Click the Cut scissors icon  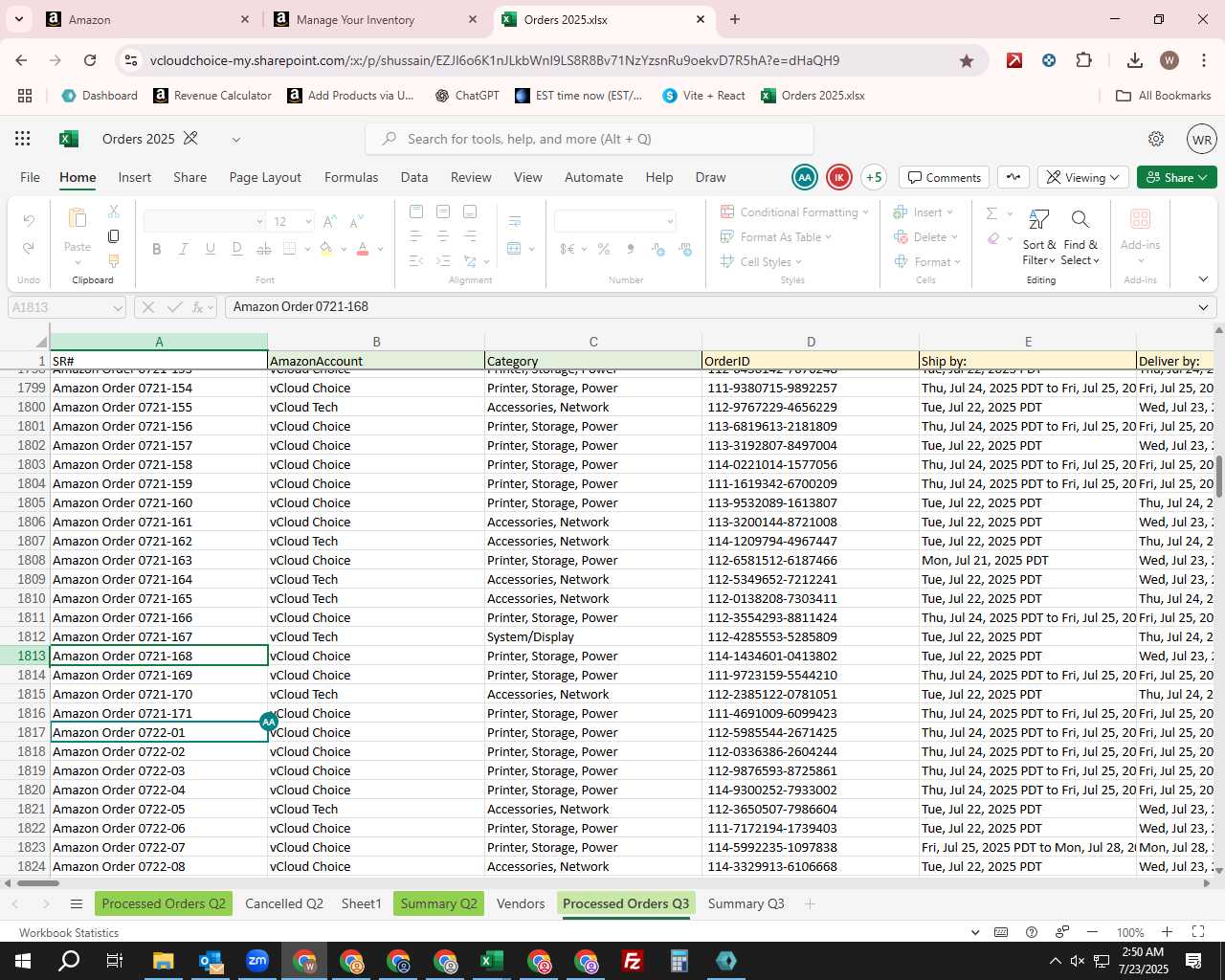(114, 212)
